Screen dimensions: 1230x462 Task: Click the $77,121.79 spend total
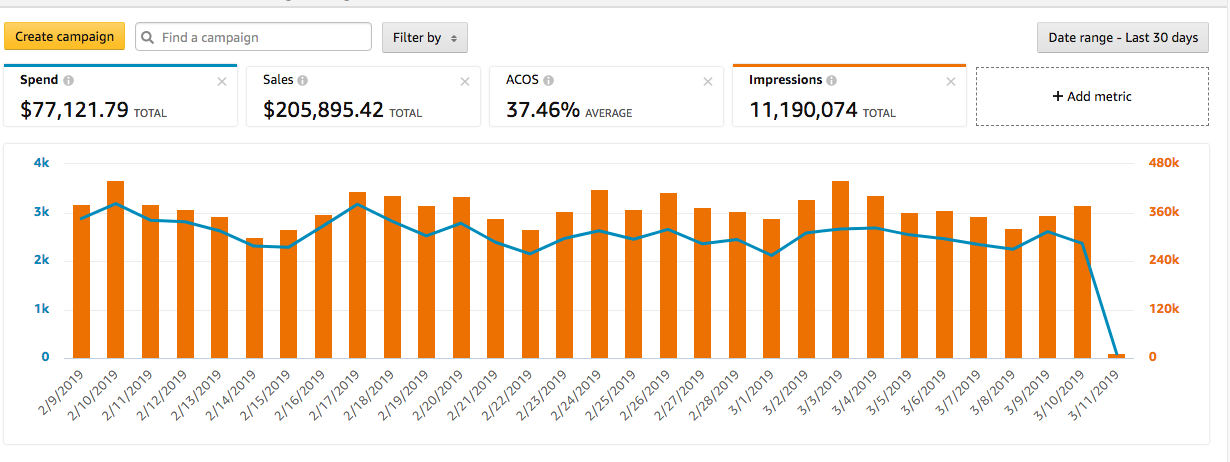[x=74, y=110]
